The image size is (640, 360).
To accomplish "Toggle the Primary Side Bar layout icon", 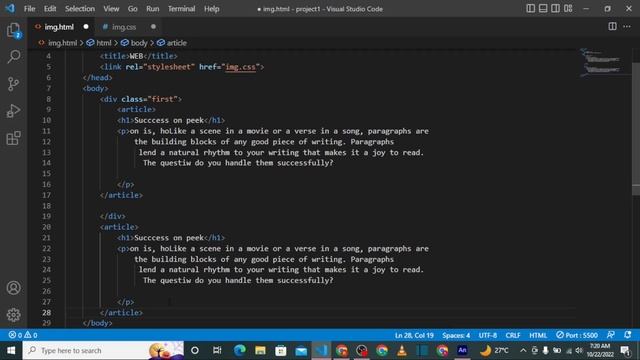I will coord(530,9).
